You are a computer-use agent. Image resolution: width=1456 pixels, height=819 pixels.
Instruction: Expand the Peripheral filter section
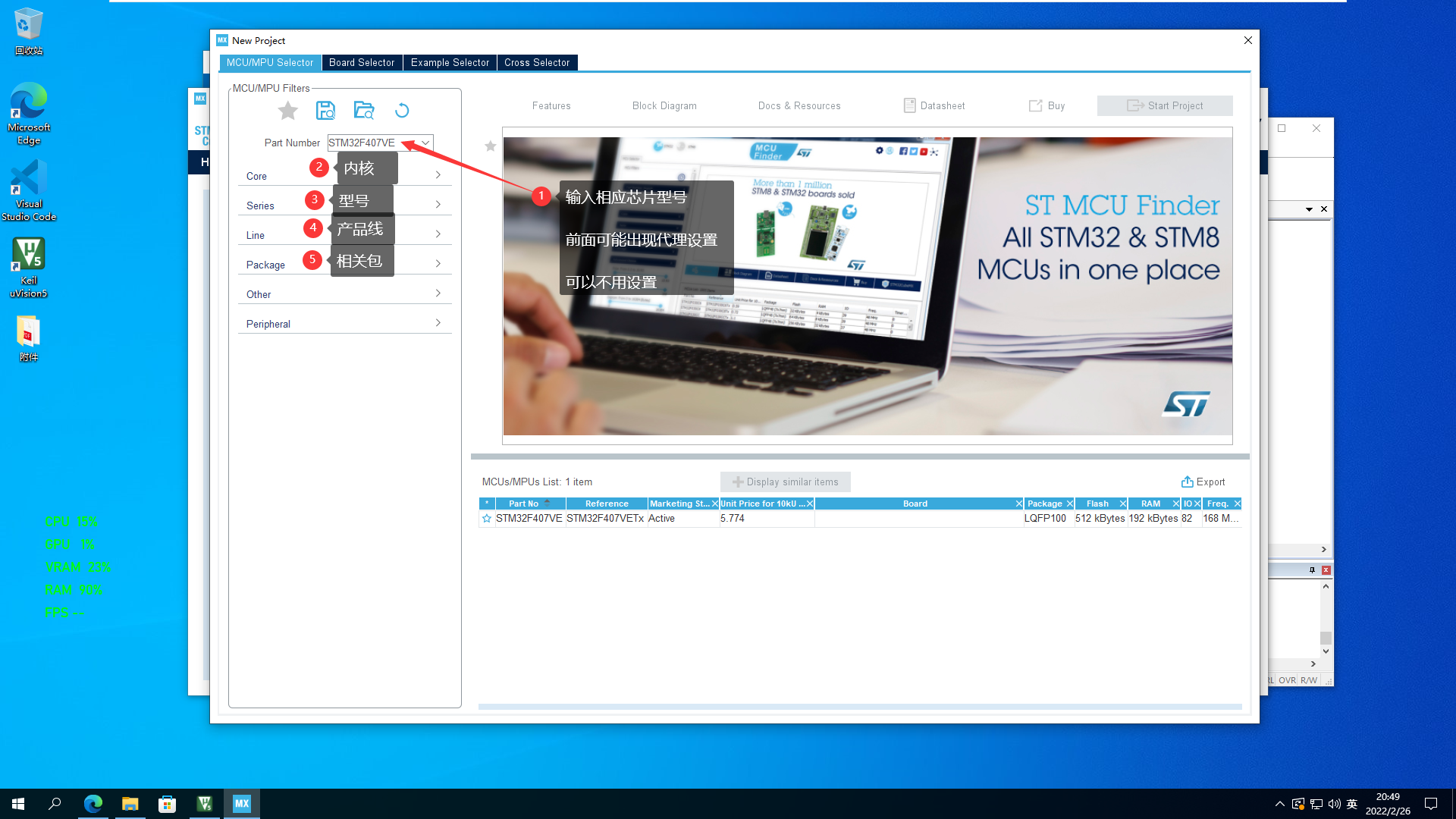coord(438,323)
